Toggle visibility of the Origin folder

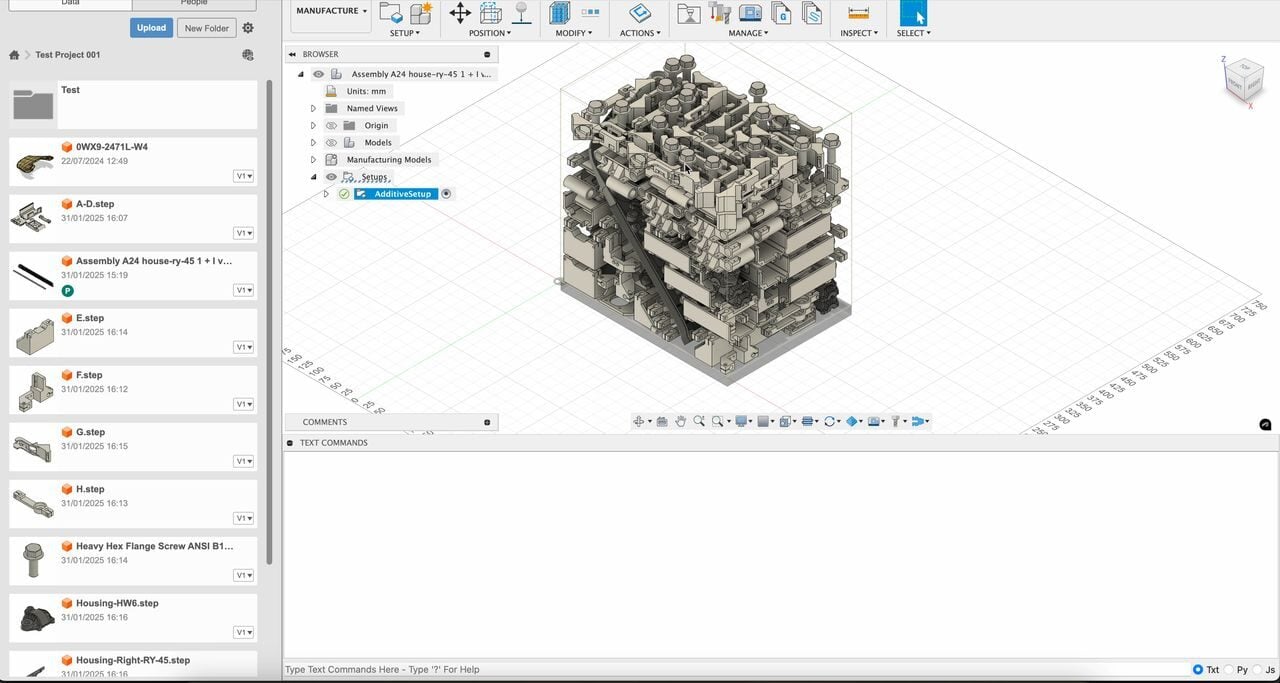click(331, 126)
